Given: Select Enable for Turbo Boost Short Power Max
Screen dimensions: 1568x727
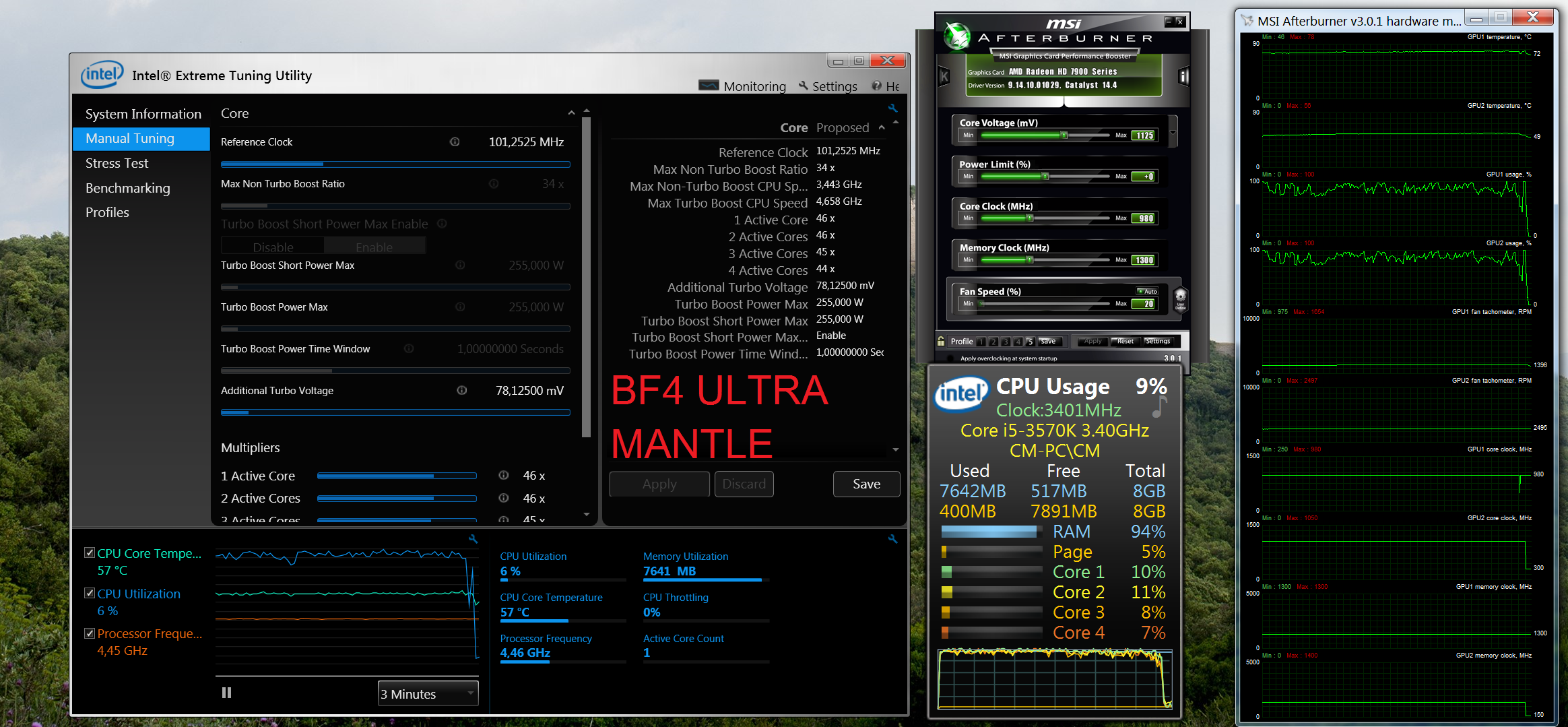Looking at the screenshot, I should [374, 247].
